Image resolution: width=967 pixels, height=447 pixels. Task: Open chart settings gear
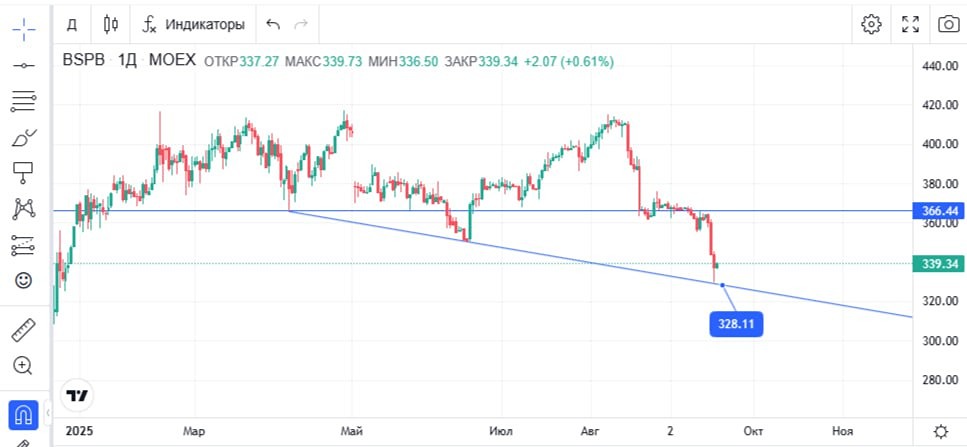click(870, 24)
